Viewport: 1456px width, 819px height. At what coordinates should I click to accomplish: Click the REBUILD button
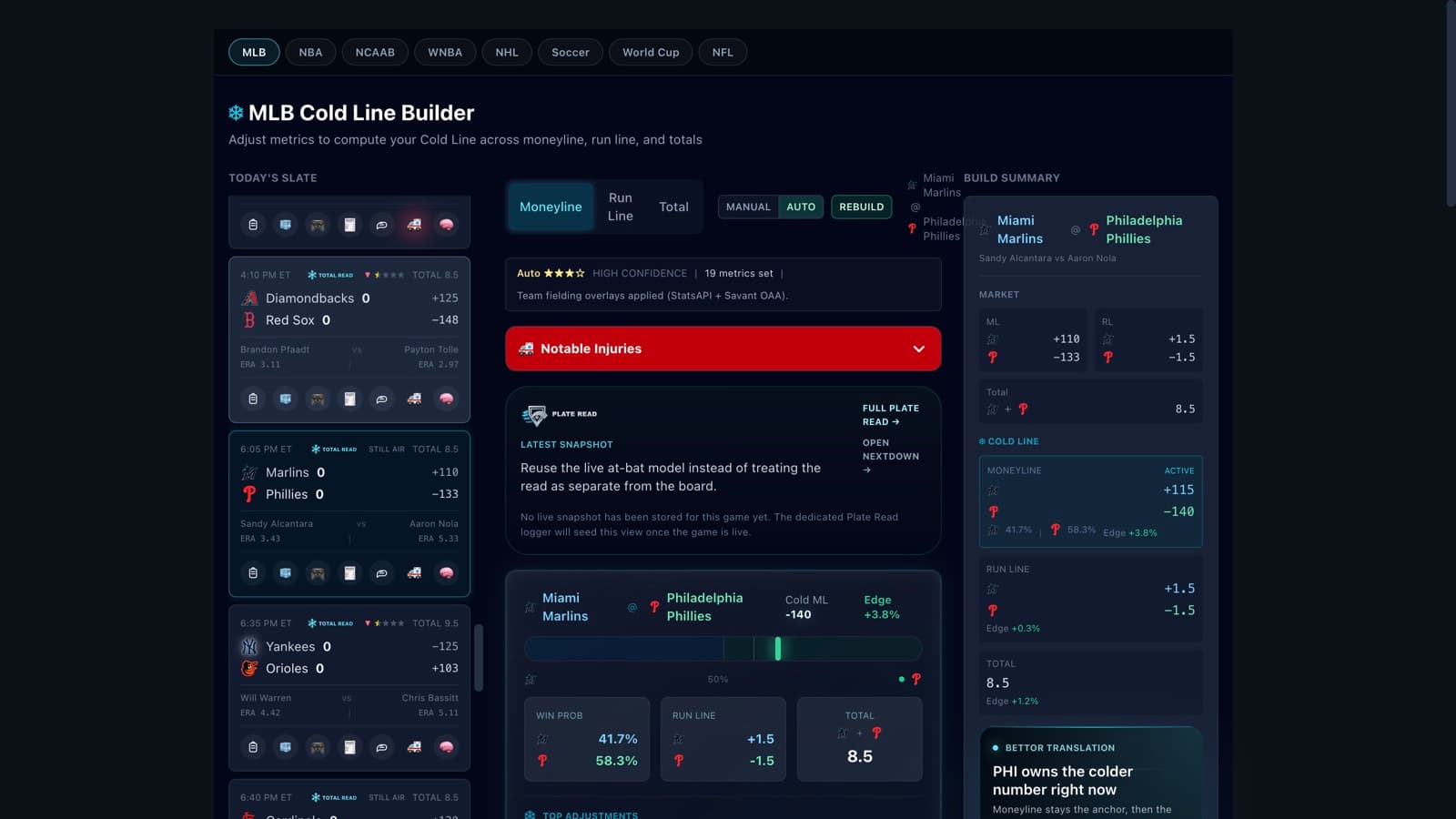[861, 207]
